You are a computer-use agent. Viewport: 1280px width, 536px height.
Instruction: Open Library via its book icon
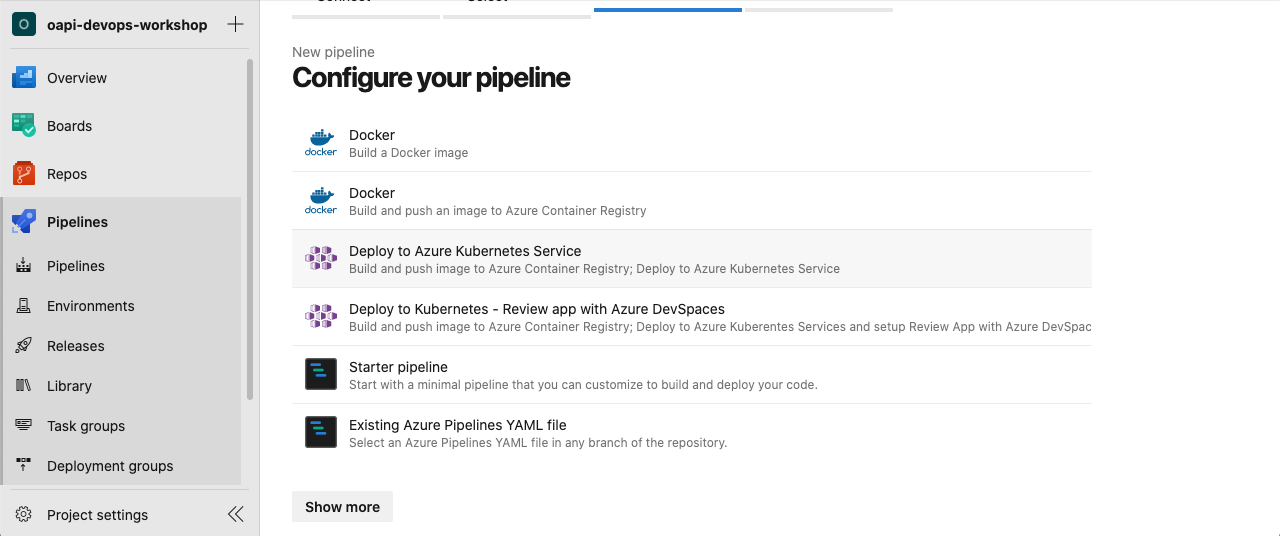(x=24, y=386)
